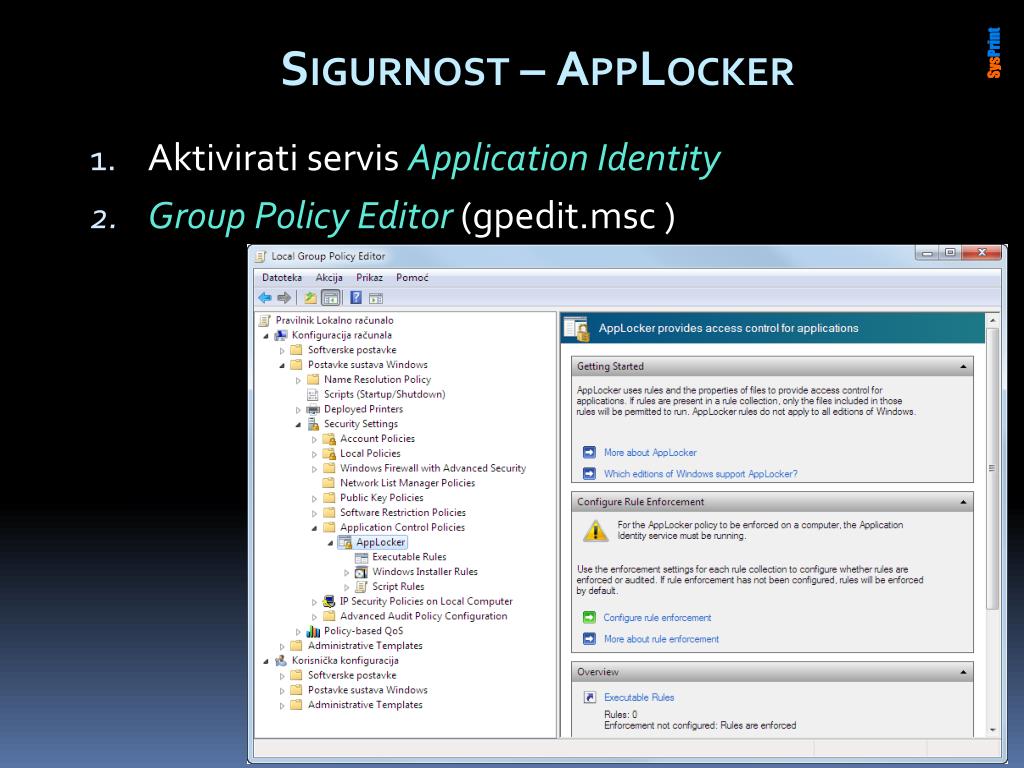Expand the Public Key Policies node
This screenshot has width=1024, height=768.
314,498
